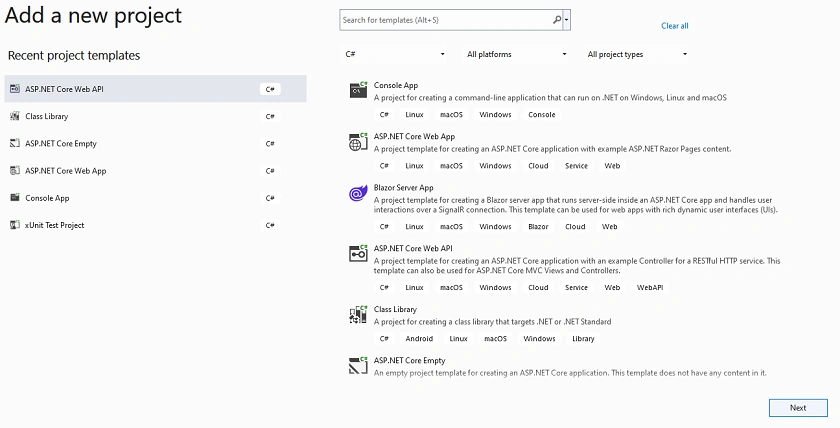Click the Search for templates field
Viewport: 840px width, 428px height.
click(446, 20)
